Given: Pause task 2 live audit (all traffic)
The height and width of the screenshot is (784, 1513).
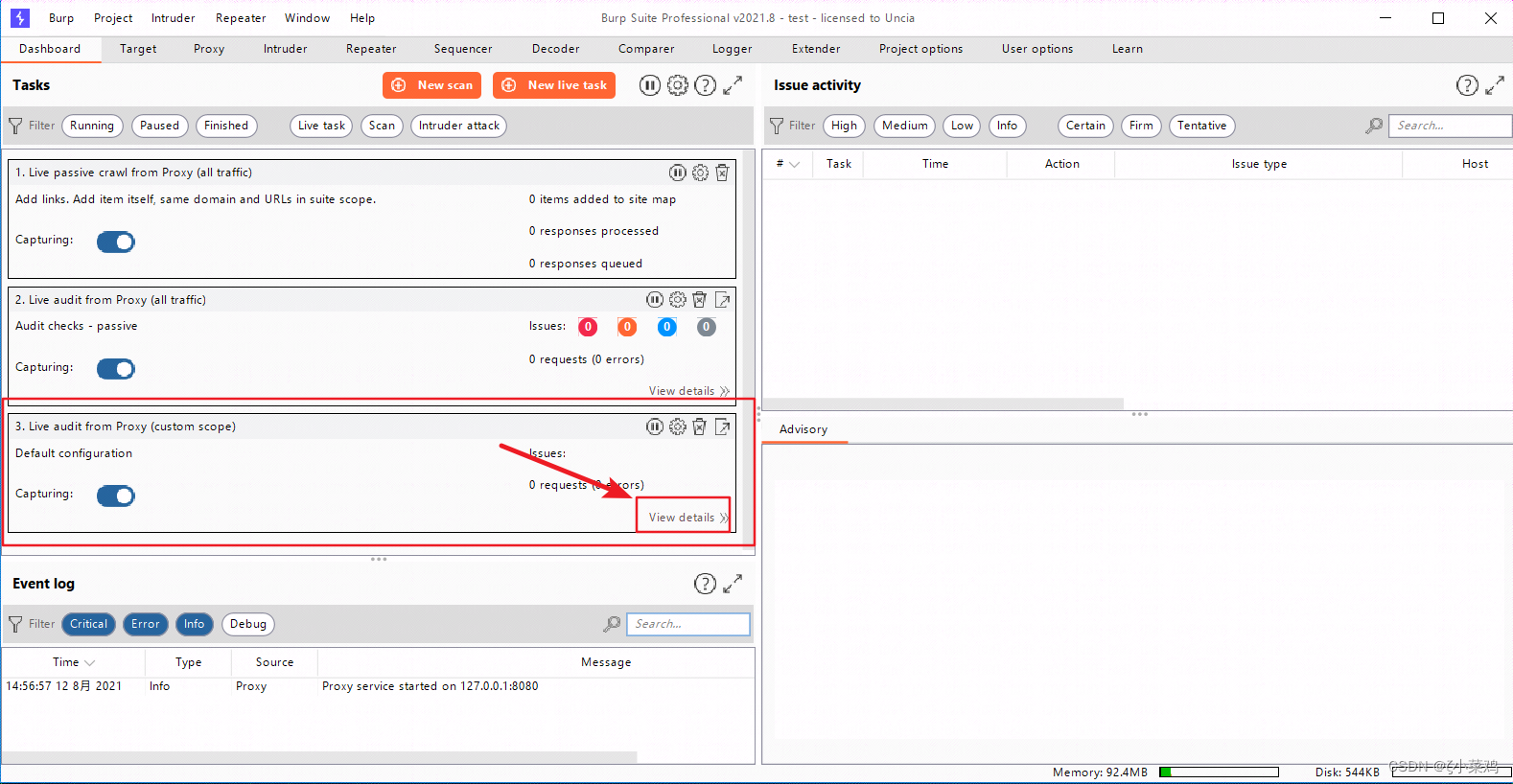Looking at the screenshot, I should point(655,300).
